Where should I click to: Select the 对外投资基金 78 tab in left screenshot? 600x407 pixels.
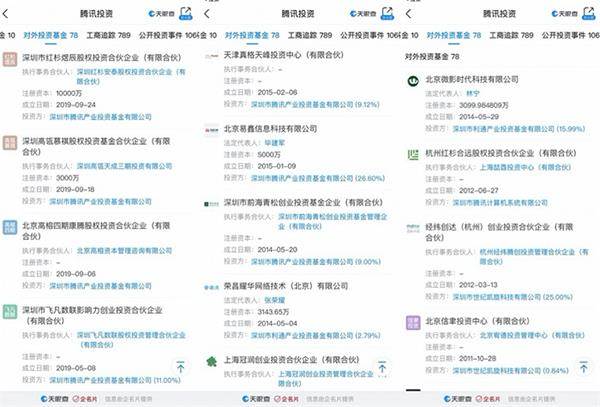51,35
